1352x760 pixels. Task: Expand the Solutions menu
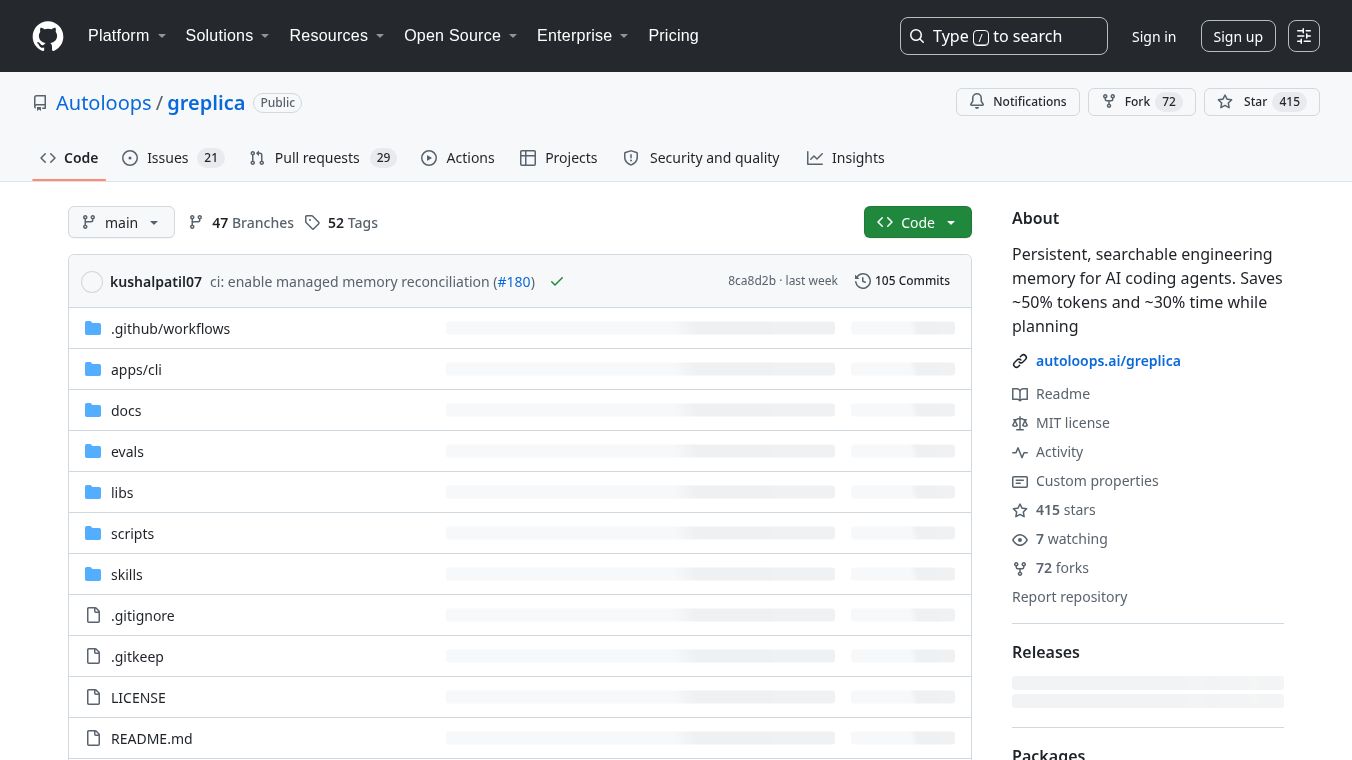click(228, 35)
